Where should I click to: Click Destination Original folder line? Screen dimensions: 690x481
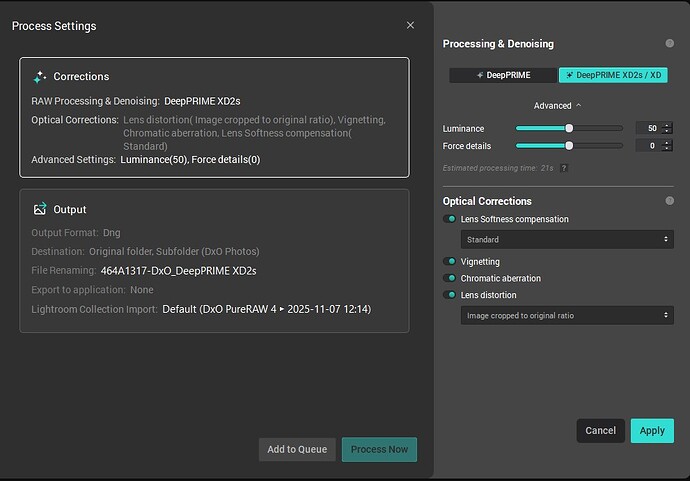click(x=145, y=252)
